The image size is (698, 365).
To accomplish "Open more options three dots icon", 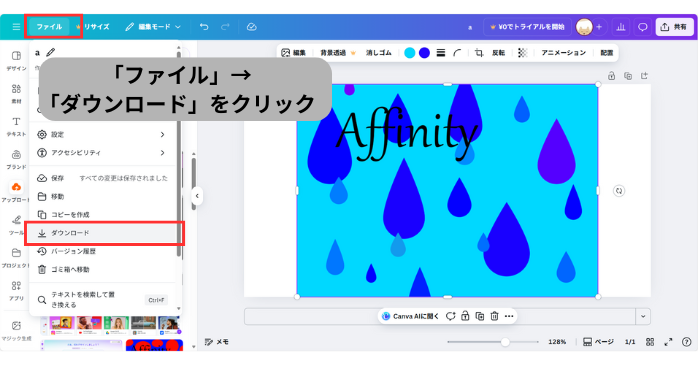I will pyautogui.click(x=509, y=316).
